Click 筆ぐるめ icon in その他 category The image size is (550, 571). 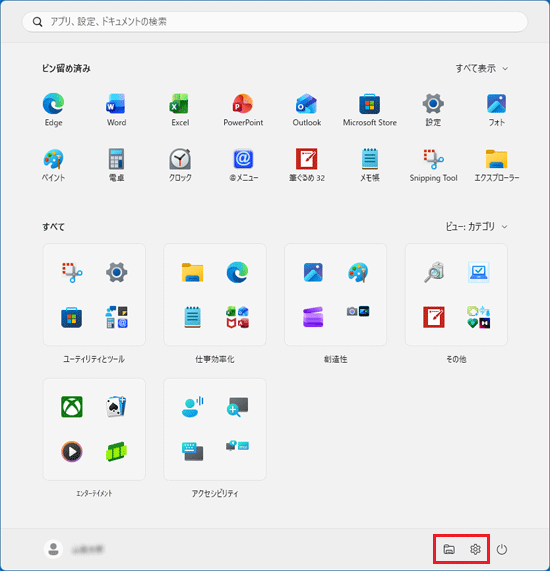pos(434,317)
